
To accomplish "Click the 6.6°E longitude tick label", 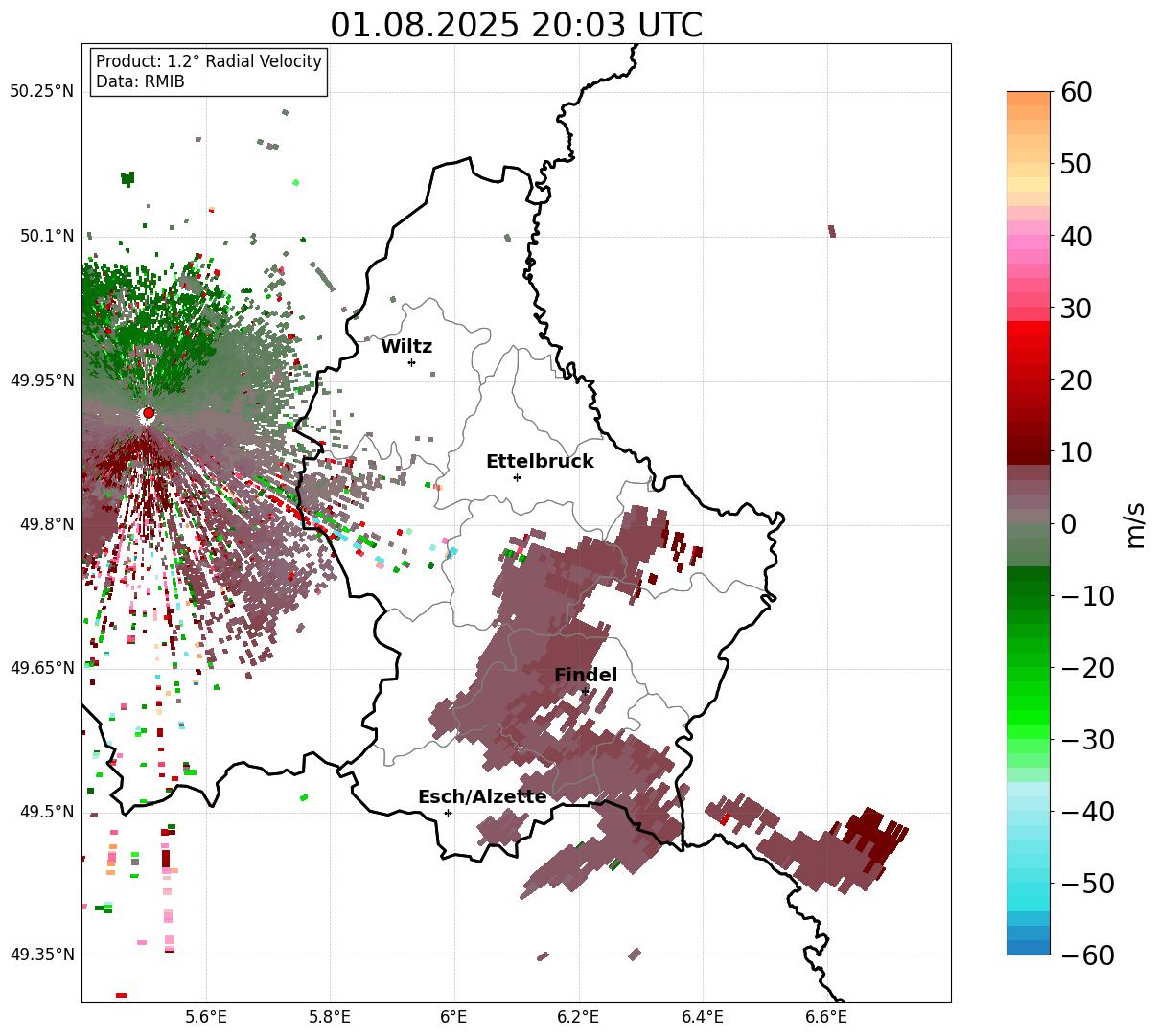I will [x=826, y=1017].
